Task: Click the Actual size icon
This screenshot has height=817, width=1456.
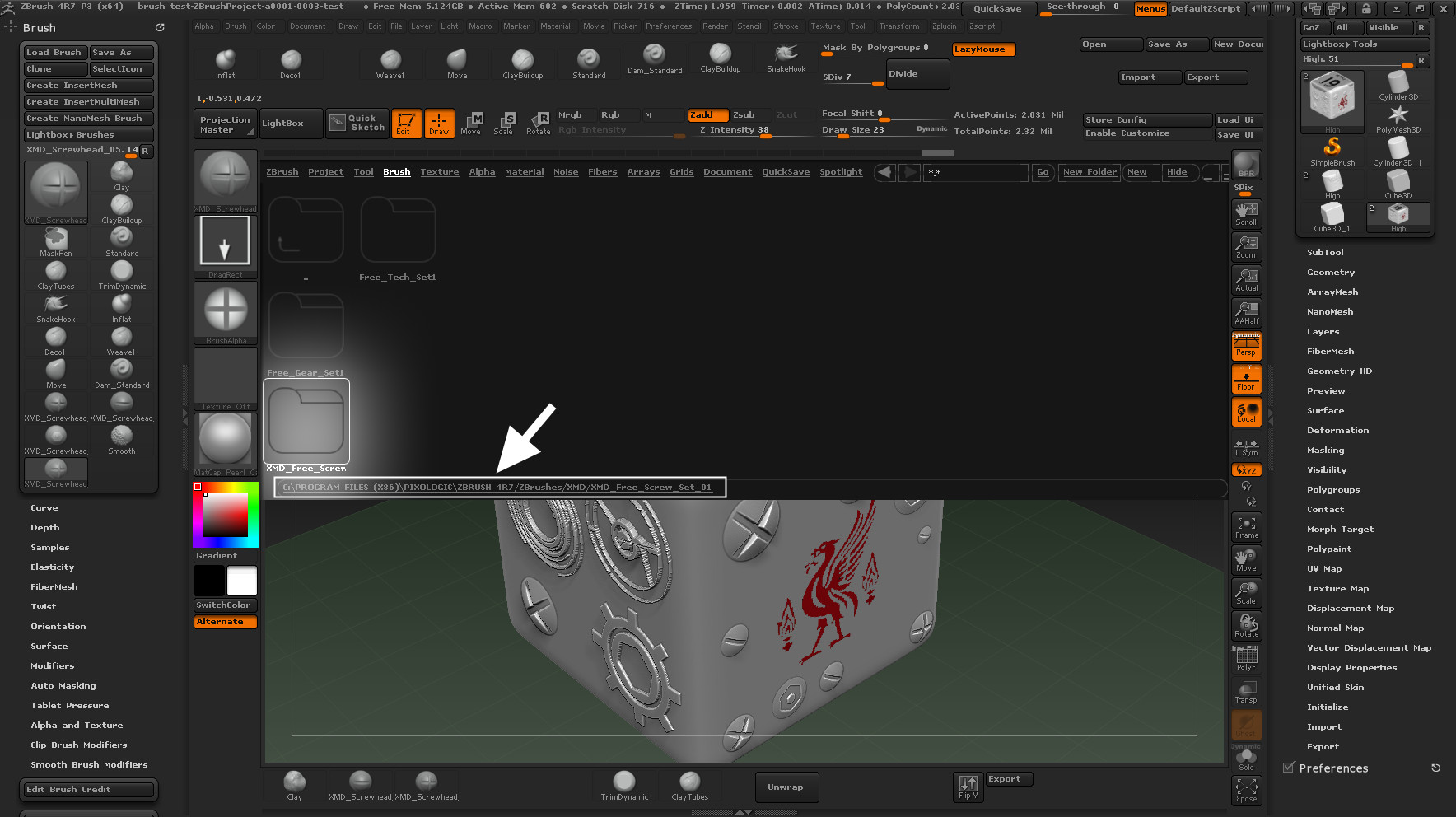Action: pyautogui.click(x=1246, y=280)
